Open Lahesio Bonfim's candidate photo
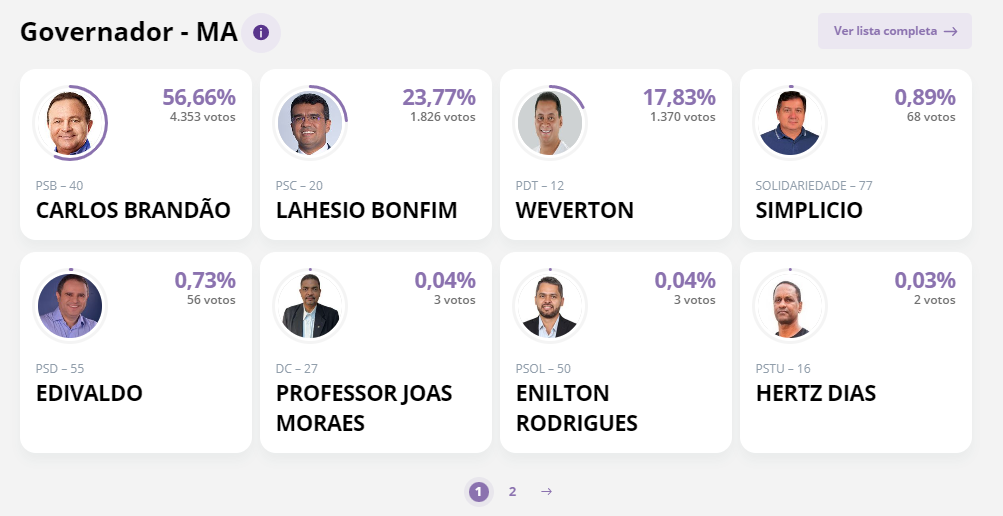The image size is (1003, 516). tap(310, 123)
